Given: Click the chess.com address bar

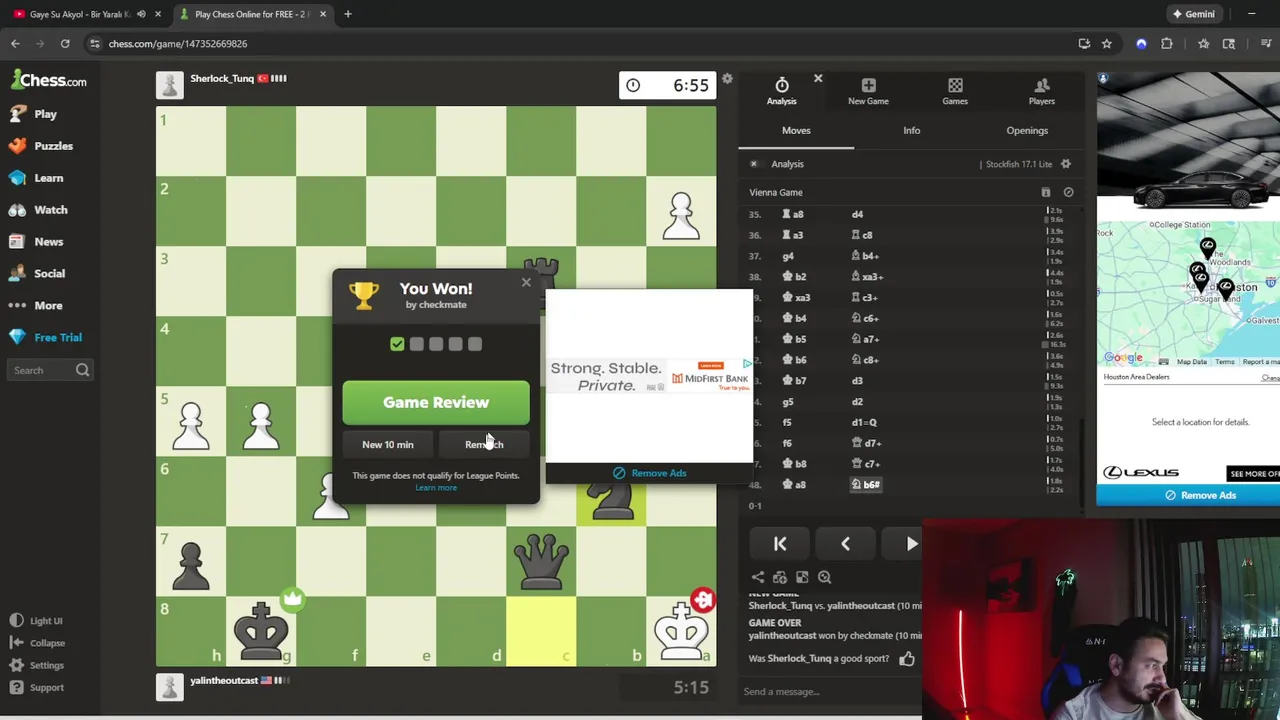Looking at the screenshot, I should click(580, 43).
